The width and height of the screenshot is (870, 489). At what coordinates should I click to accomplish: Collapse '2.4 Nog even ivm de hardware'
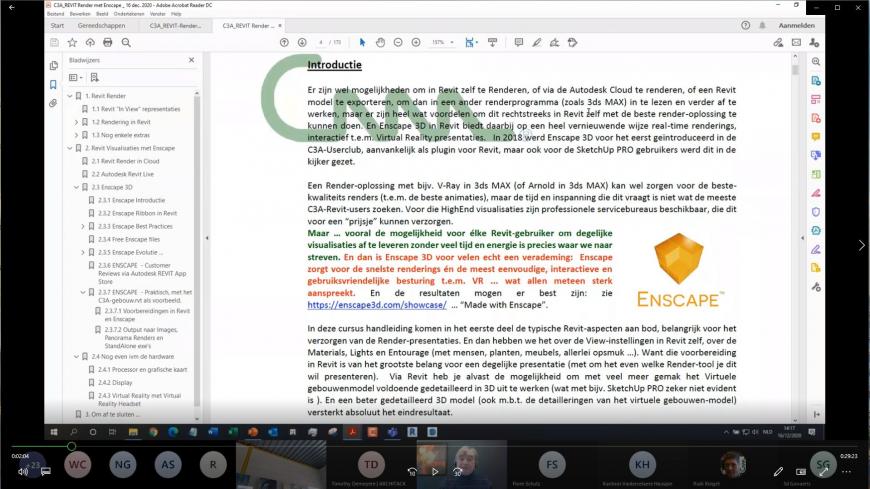click(77, 357)
